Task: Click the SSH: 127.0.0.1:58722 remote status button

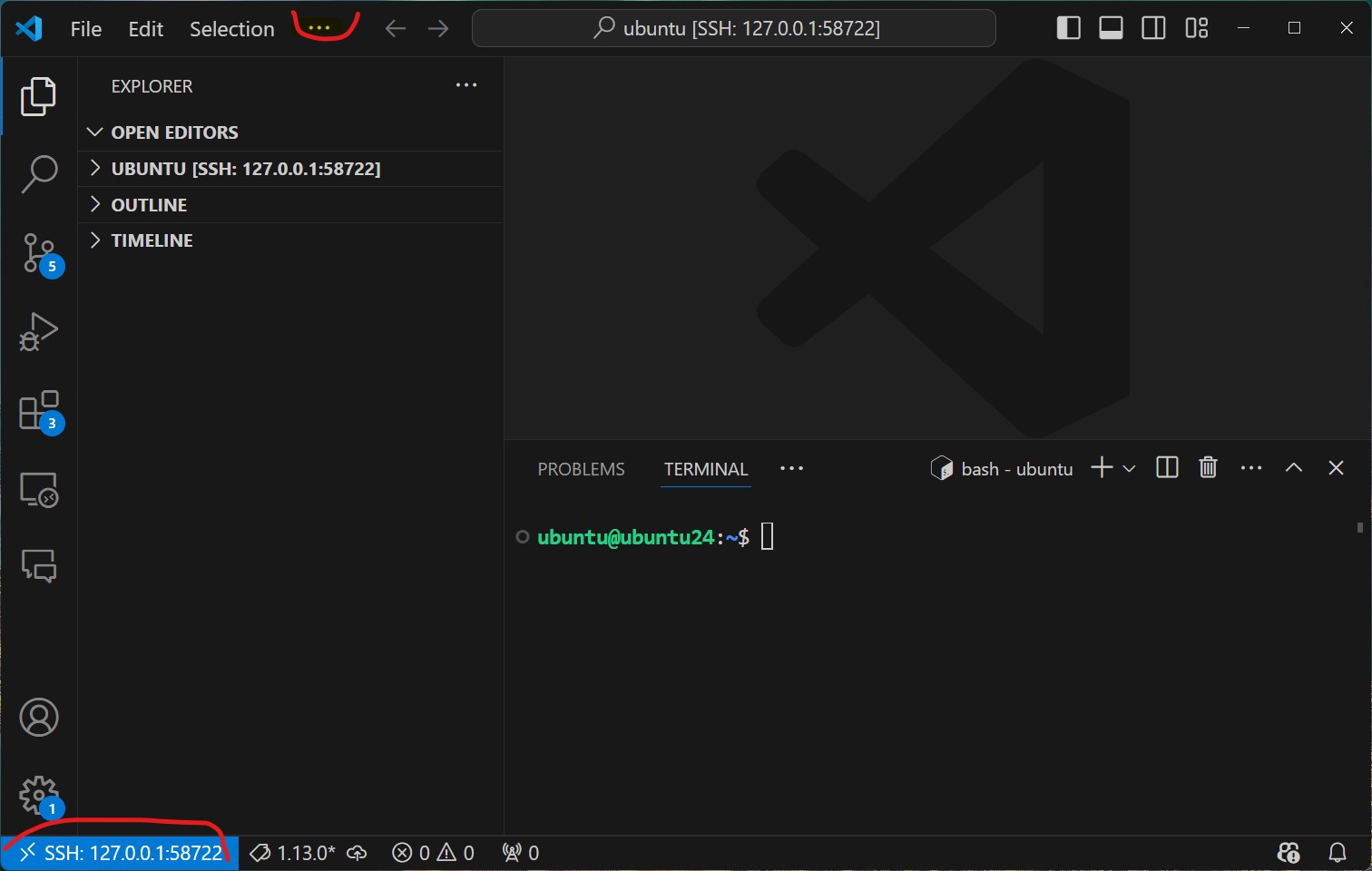Action: (x=121, y=853)
